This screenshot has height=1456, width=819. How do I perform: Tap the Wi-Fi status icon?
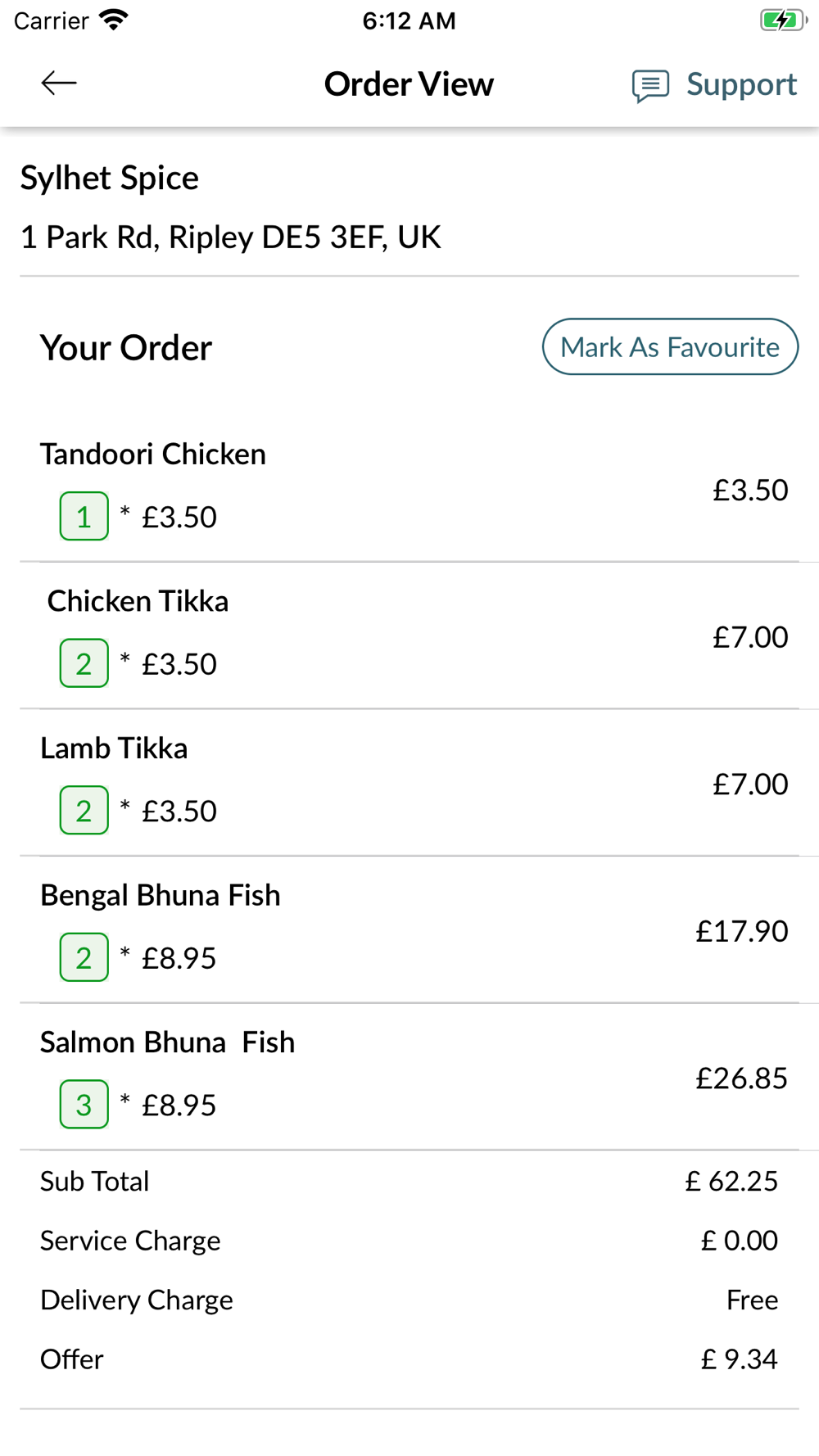(114, 20)
